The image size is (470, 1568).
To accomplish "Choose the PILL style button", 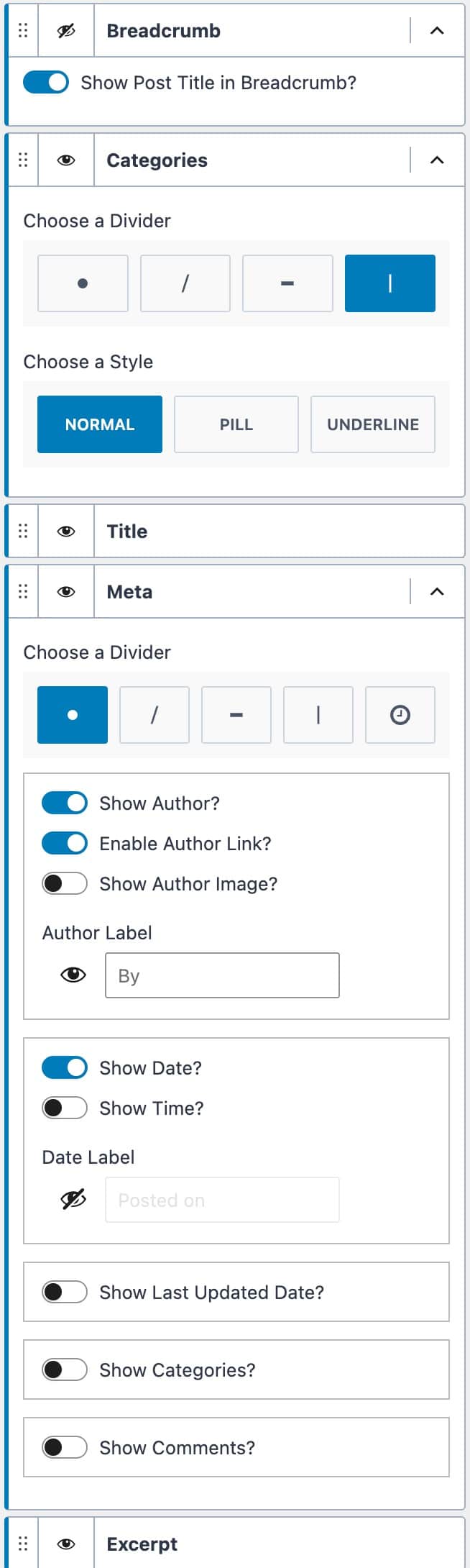I will click(x=236, y=424).
